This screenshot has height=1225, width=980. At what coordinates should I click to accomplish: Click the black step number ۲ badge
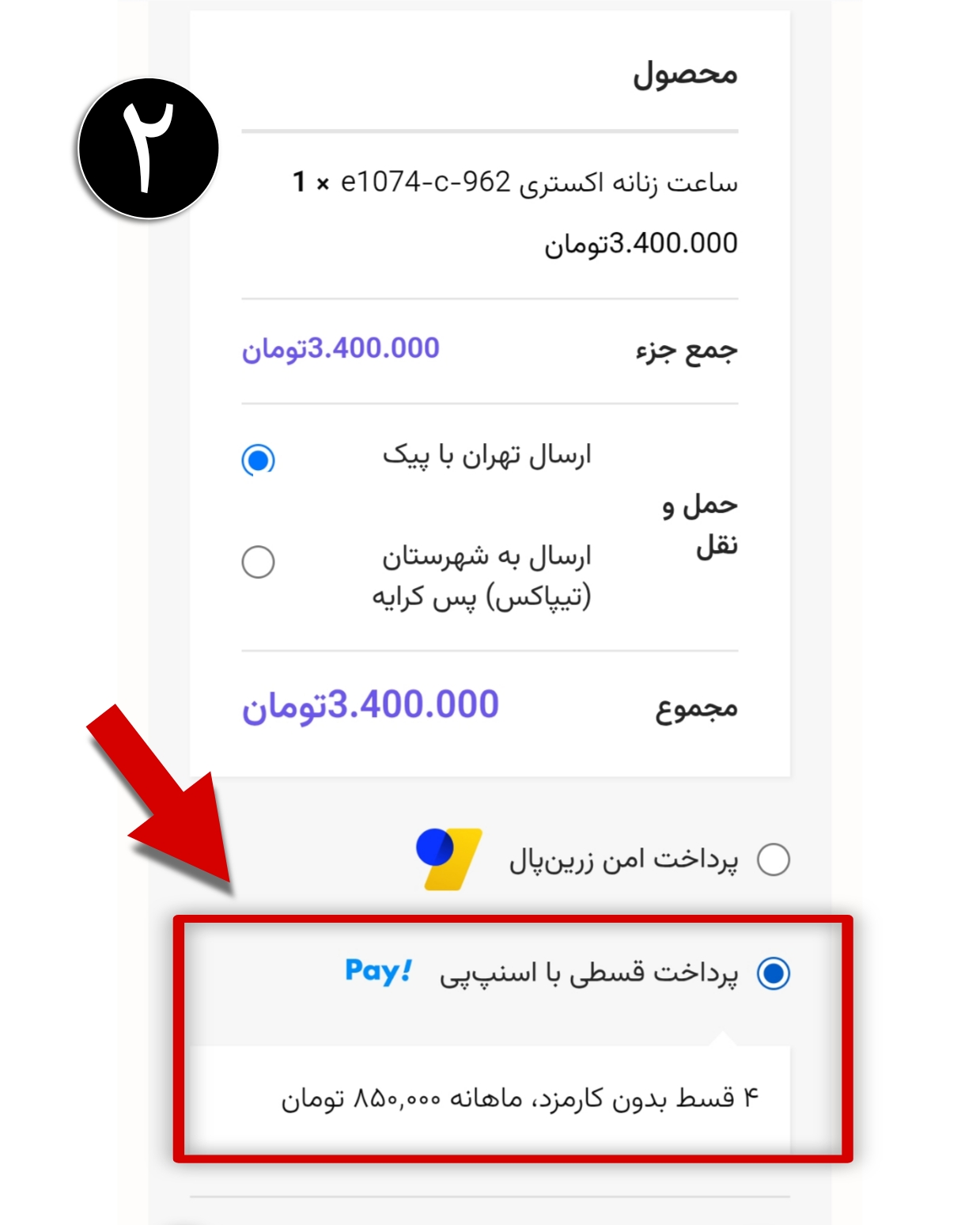(x=148, y=149)
